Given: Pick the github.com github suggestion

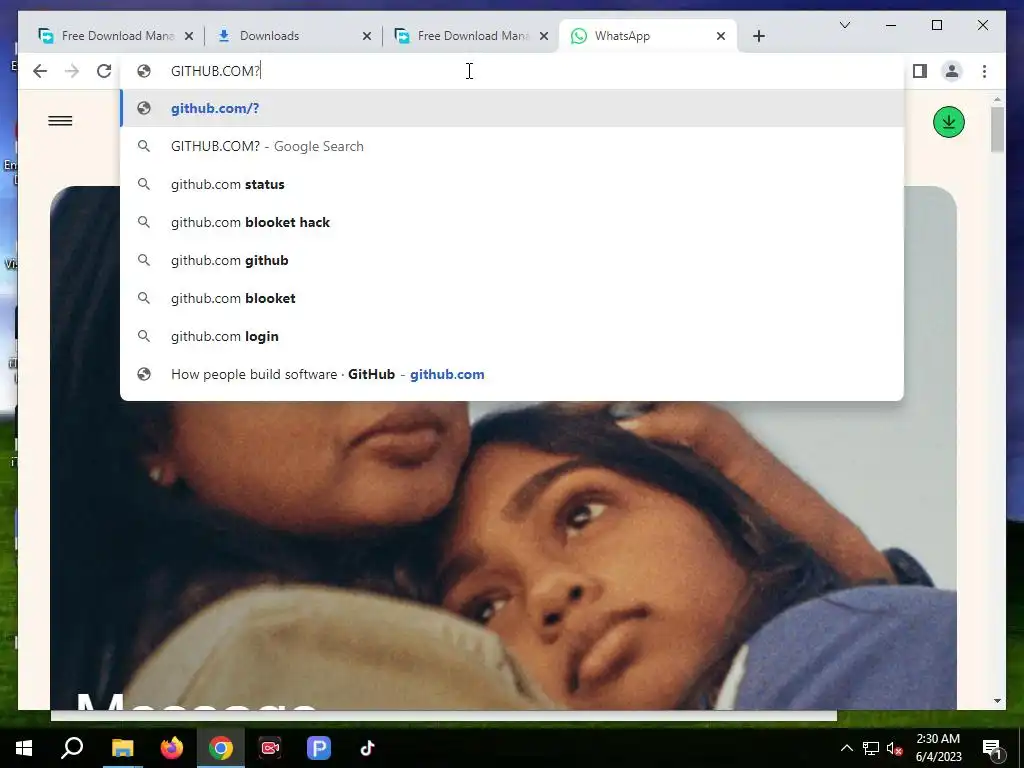Looking at the screenshot, I should pos(512,260).
